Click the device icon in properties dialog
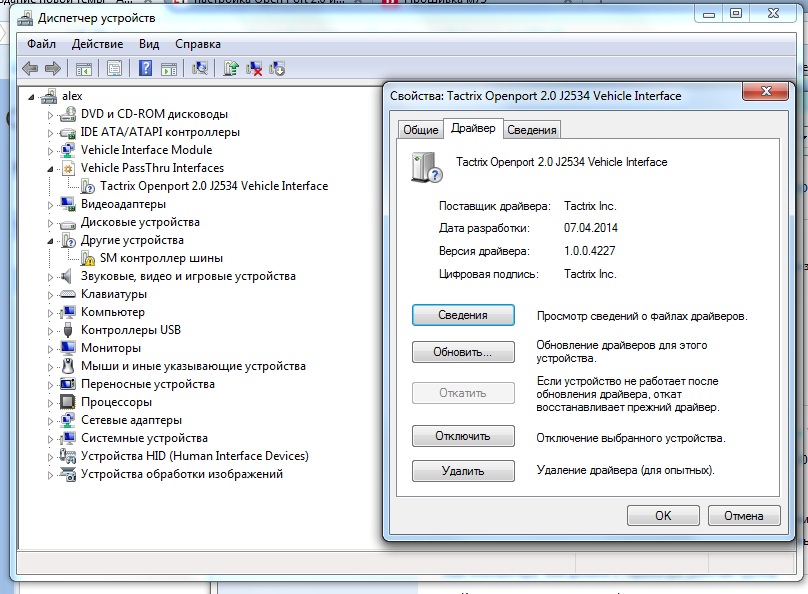Image resolution: width=808 pixels, height=594 pixels. coord(427,167)
